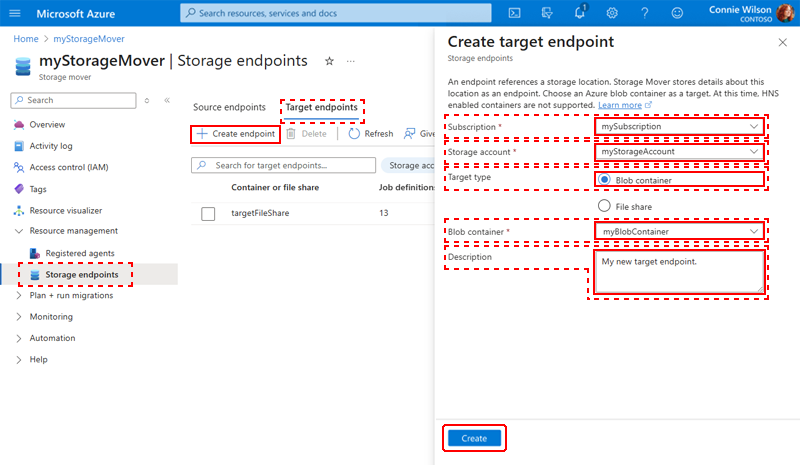Open the Subscription dropdown
Viewport: 800px width, 465px height.
[680, 127]
